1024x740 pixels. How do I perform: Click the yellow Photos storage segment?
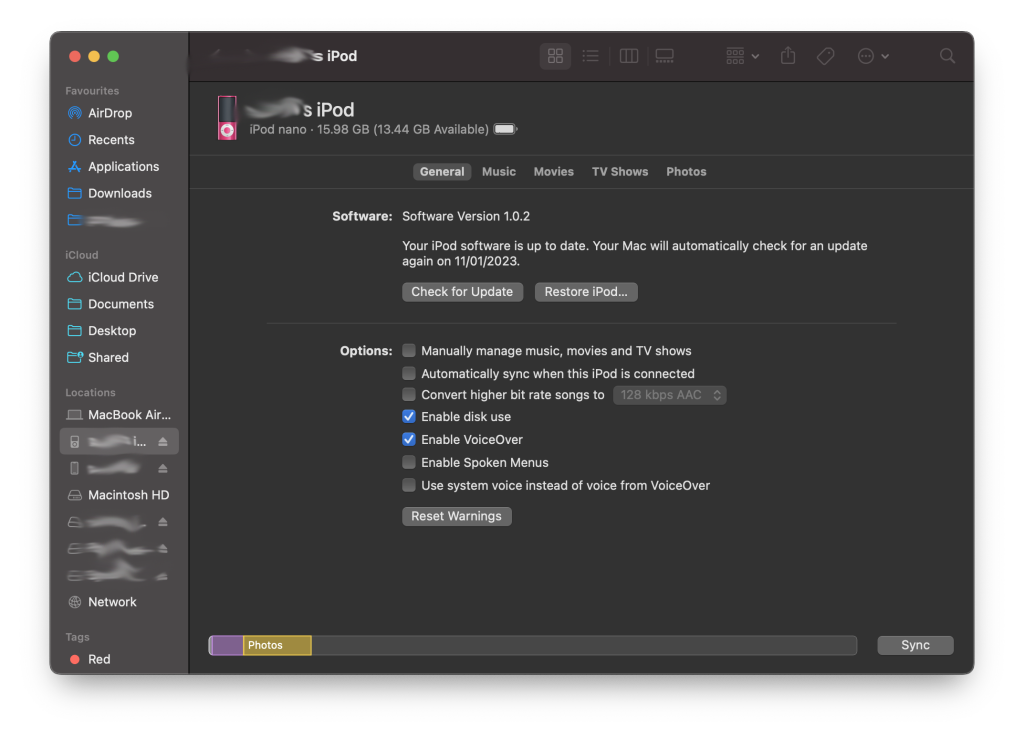tap(277, 645)
